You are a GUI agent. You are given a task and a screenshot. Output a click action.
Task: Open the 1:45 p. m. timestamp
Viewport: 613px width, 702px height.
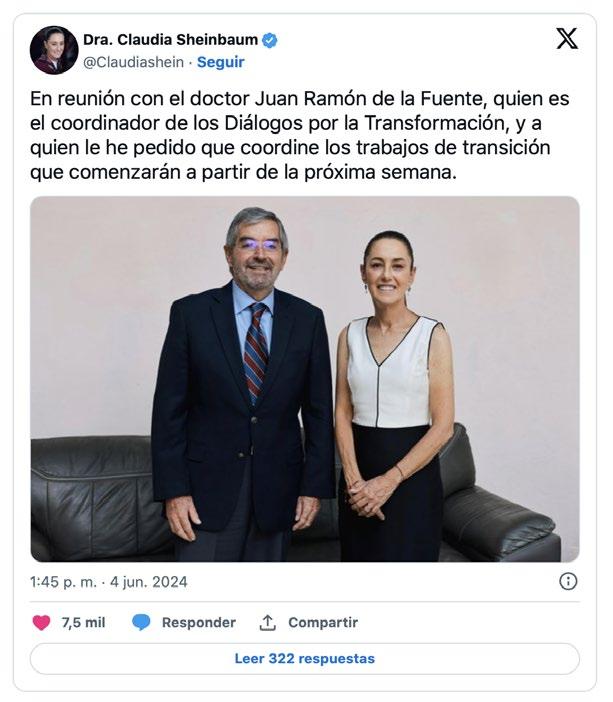click(63, 582)
